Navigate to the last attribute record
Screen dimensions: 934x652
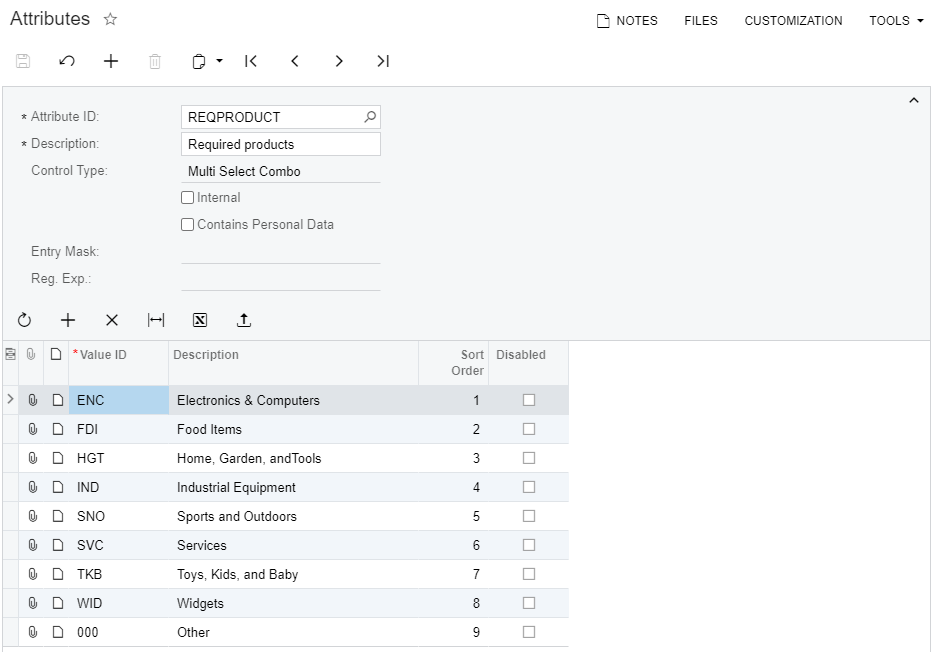[x=382, y=61]
